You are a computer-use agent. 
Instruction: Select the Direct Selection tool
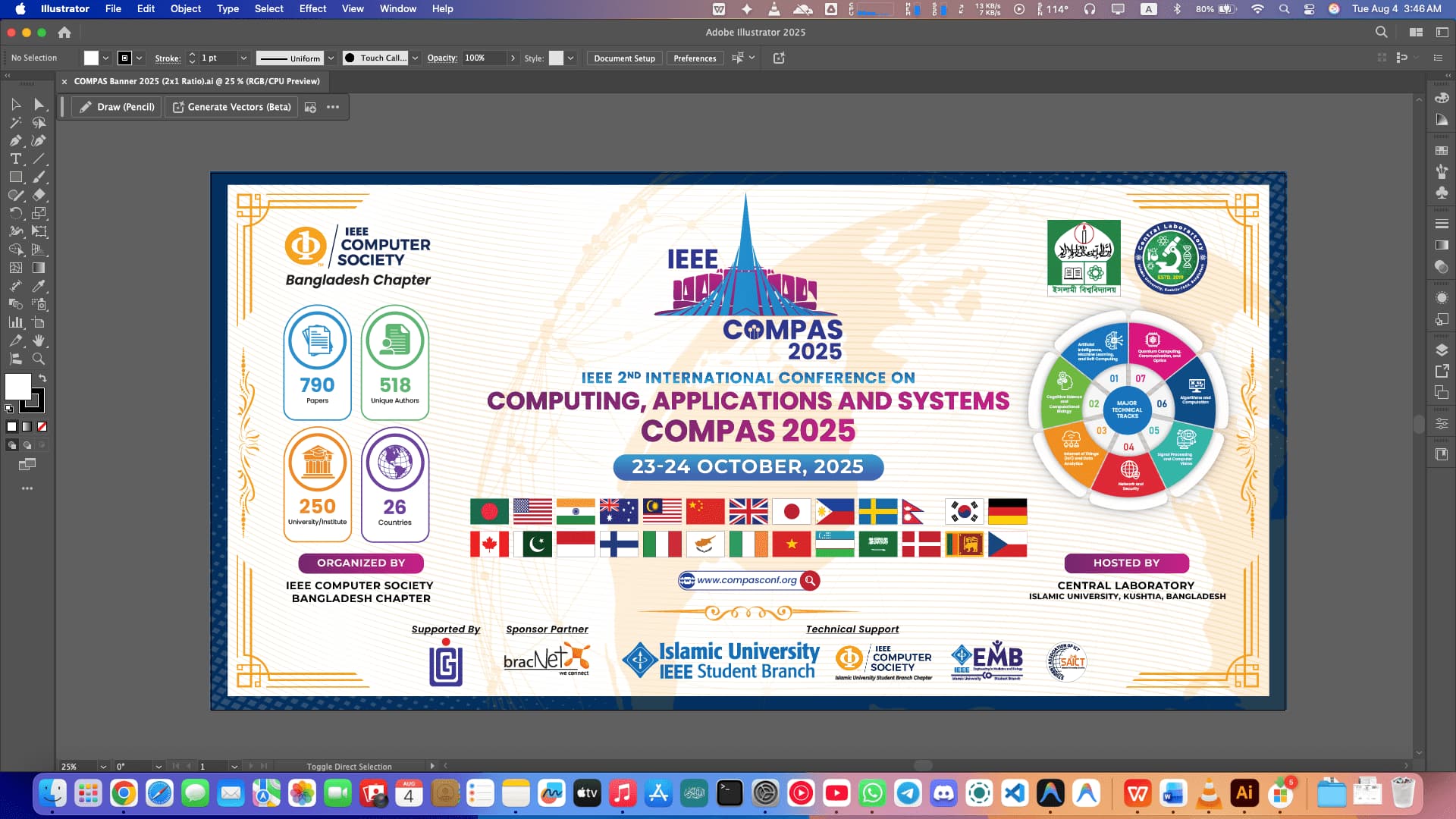coord(39,105)
